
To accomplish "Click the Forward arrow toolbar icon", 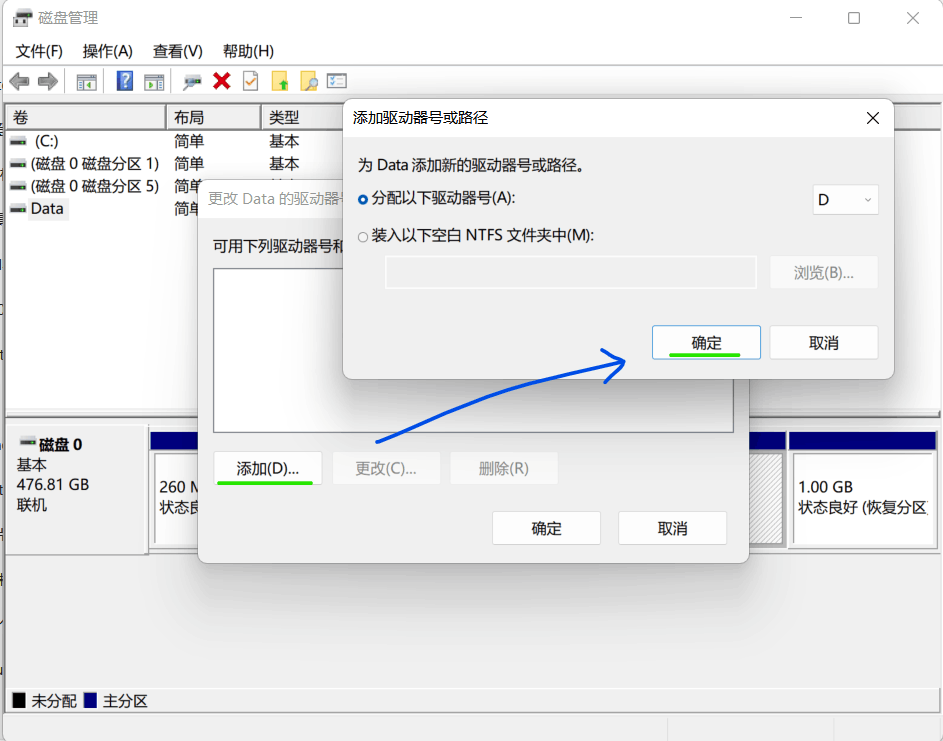I will 48,81.
